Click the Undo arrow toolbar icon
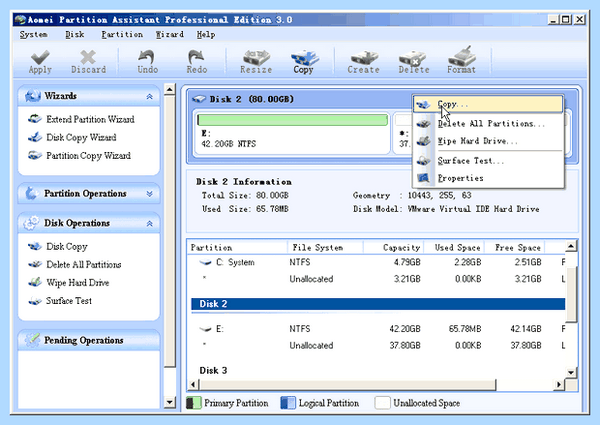Screen dimensions: 600x425 pyautogui.click(x=147, y=57)
